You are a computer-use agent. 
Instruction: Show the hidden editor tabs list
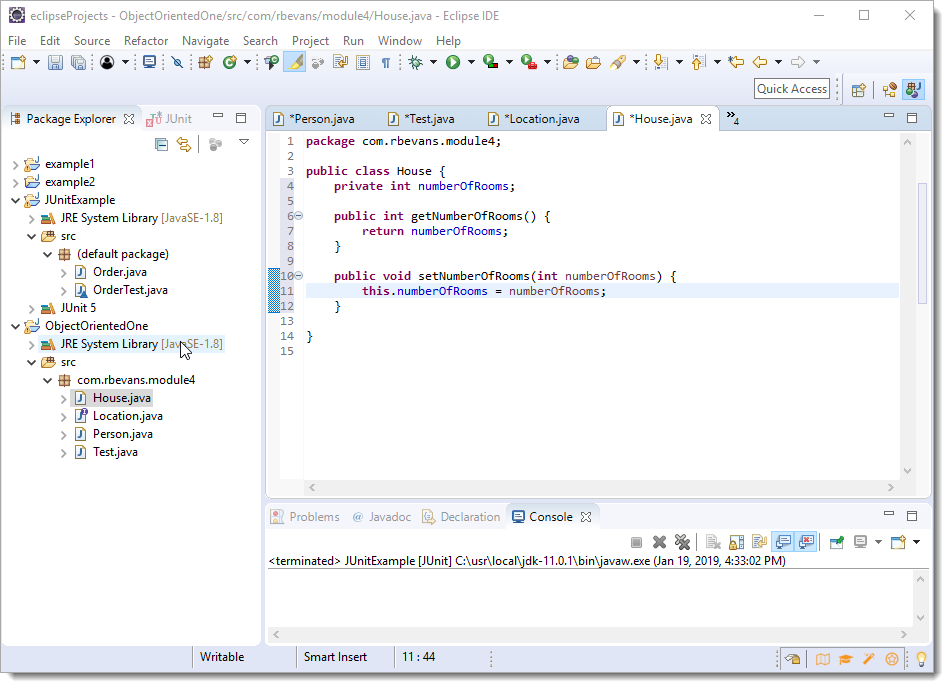coord(732,118)
